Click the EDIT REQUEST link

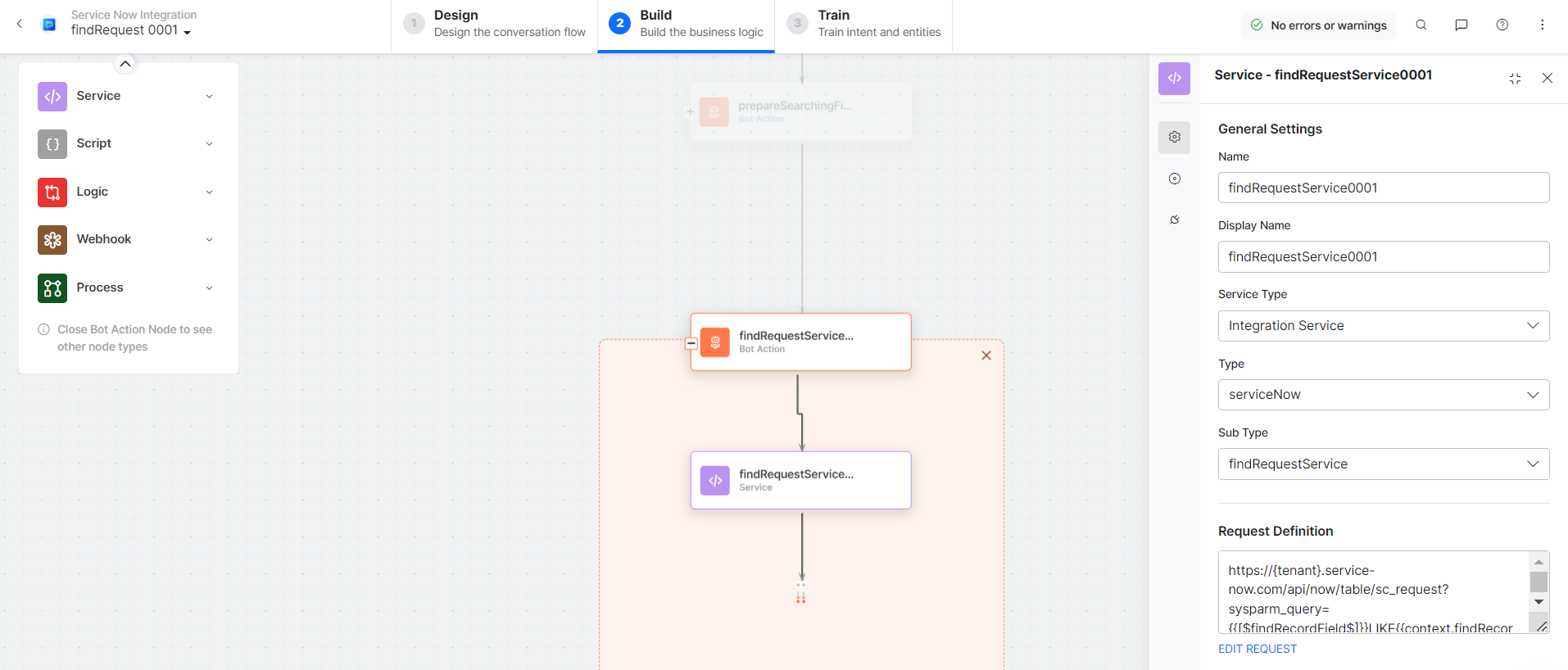[1257, 649]
